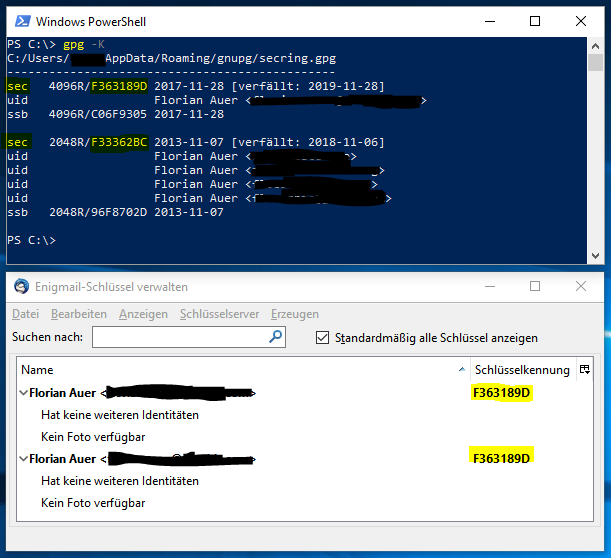The width and height of the screenshot is (611, 558).
Task: Uncheck 'Standardmäßig alle Schlüssel anzeigen' checkbox
Action: 322,337
